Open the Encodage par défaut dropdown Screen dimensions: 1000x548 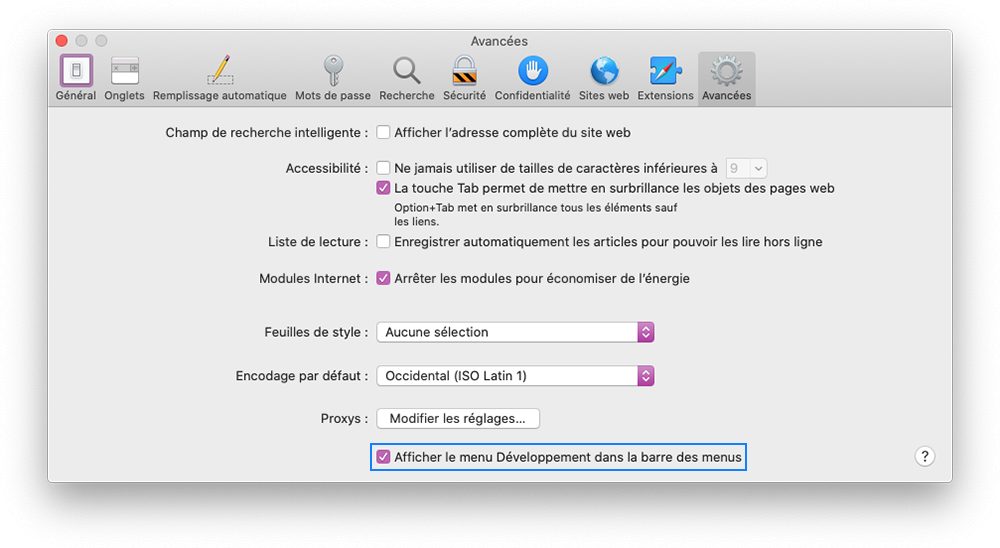point(515,376)
